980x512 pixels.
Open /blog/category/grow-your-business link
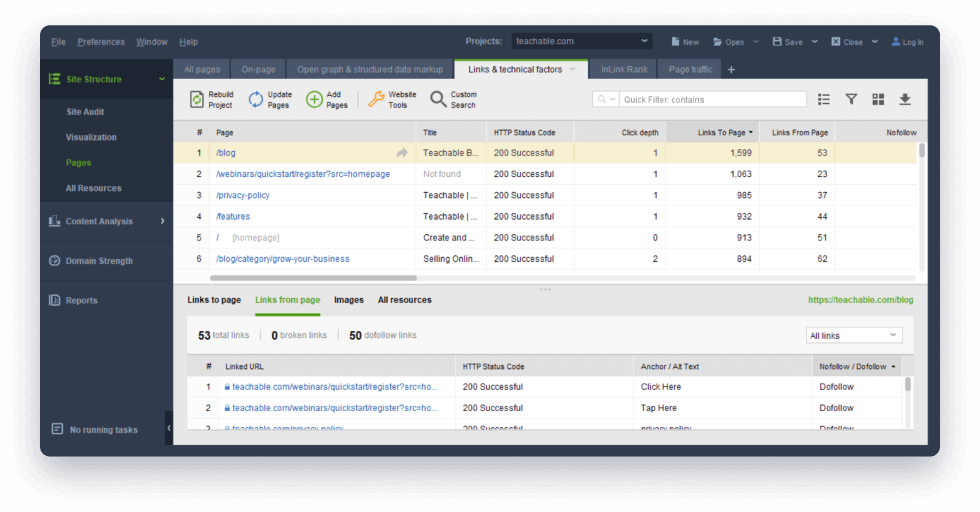point(282,259)
